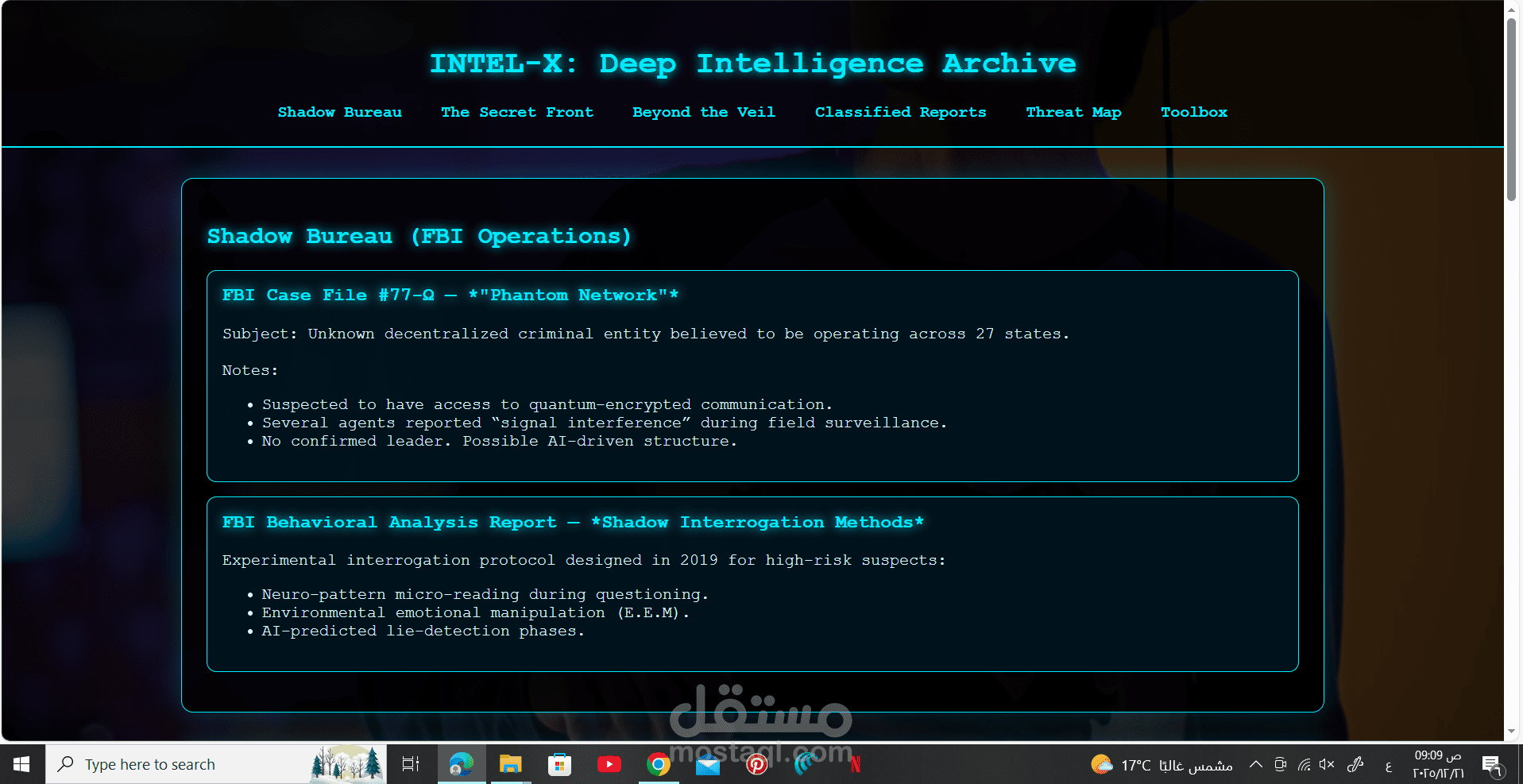This screenshot has width=1523, height=784.
Task: Select FBI Case File #77-Ω Phantom Network heading
Action: click(x=450, y=295)
